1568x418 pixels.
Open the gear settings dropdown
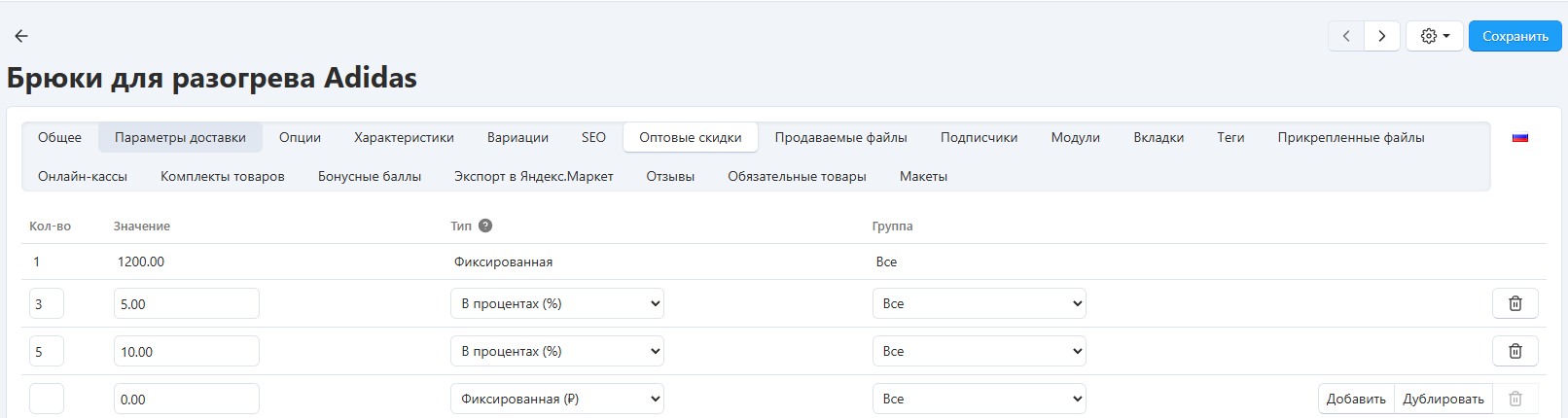[x=1435, y=36]
